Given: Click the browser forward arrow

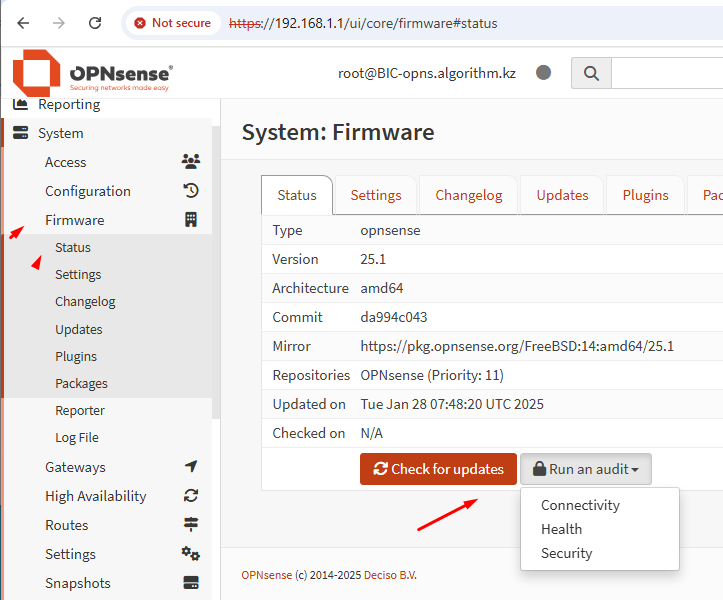Looking at the screenshot, I should (x=59, y=23).
